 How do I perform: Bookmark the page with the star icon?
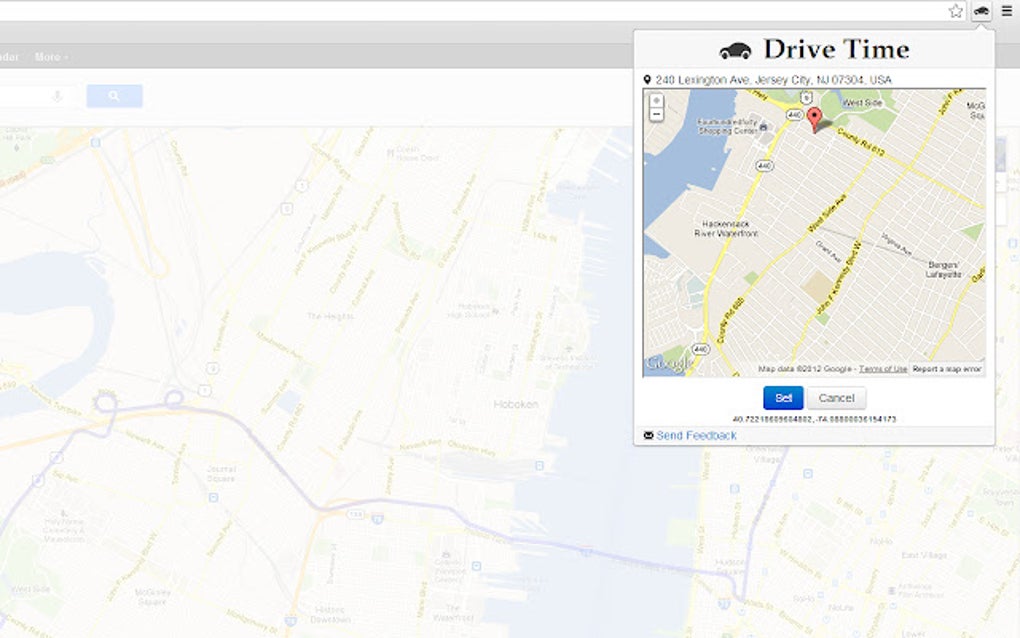tap(956, 10)
